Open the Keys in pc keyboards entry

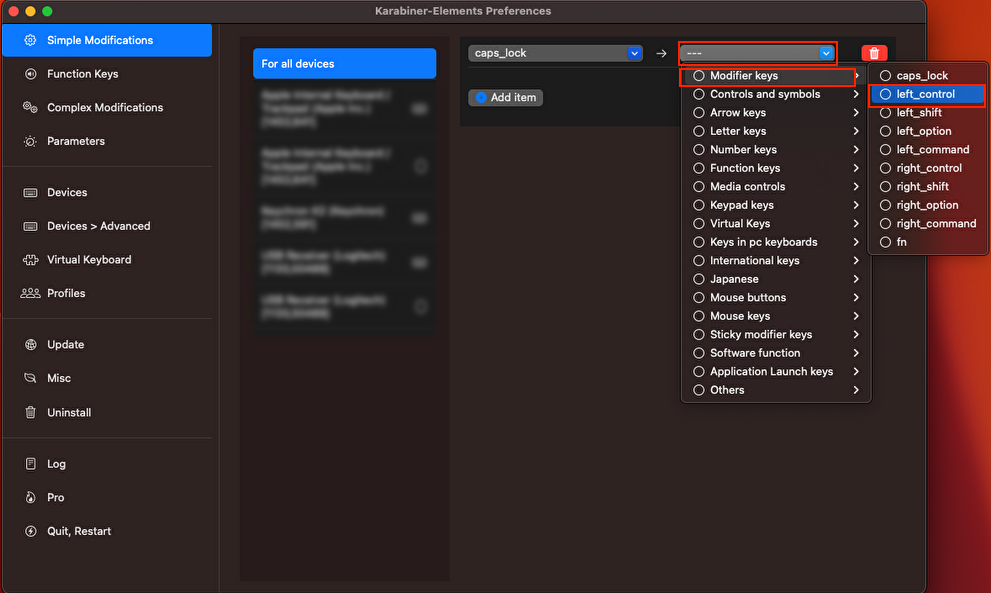pos(775,242)
